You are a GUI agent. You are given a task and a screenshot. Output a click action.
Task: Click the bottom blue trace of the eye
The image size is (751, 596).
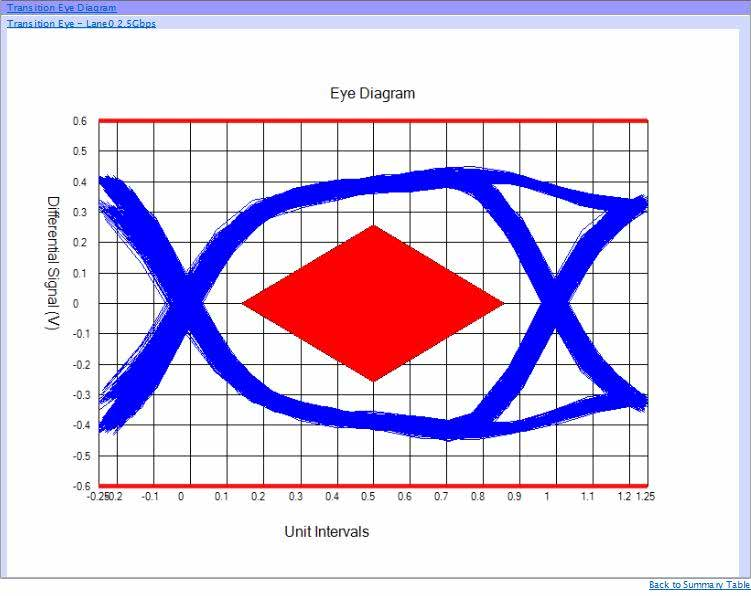(374, 421)
